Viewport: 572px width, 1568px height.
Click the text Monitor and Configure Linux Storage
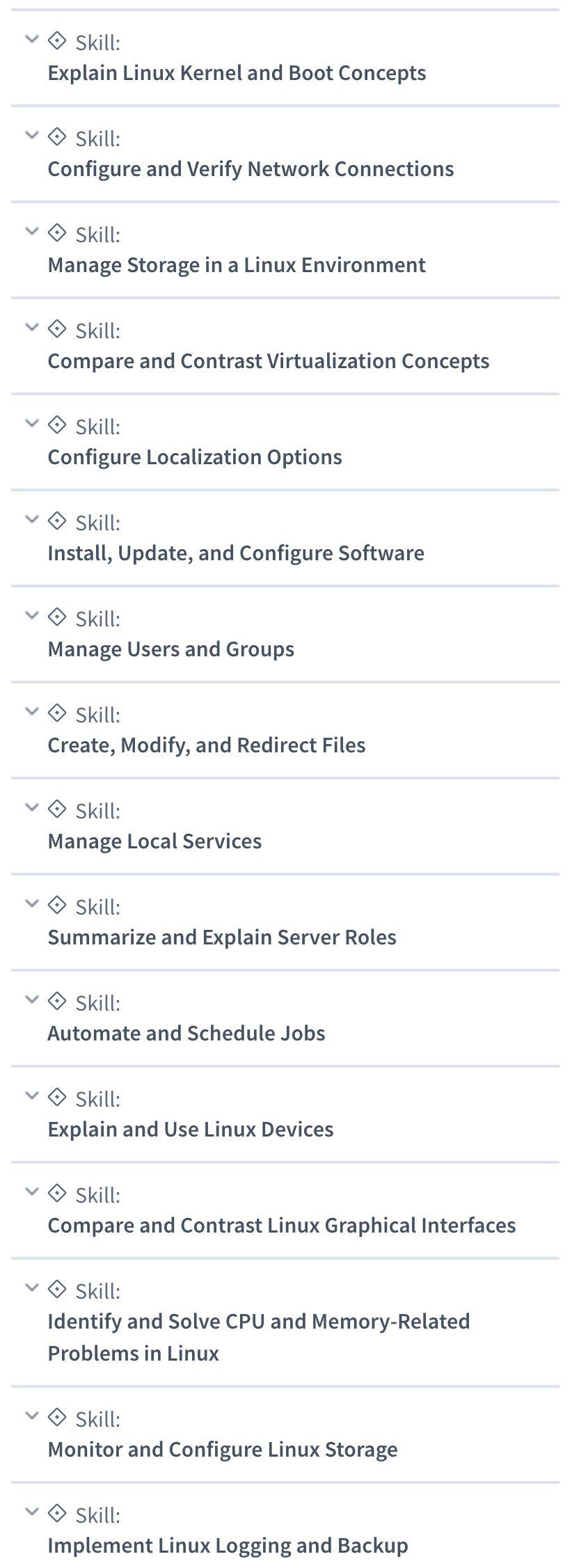[223, 1450]
